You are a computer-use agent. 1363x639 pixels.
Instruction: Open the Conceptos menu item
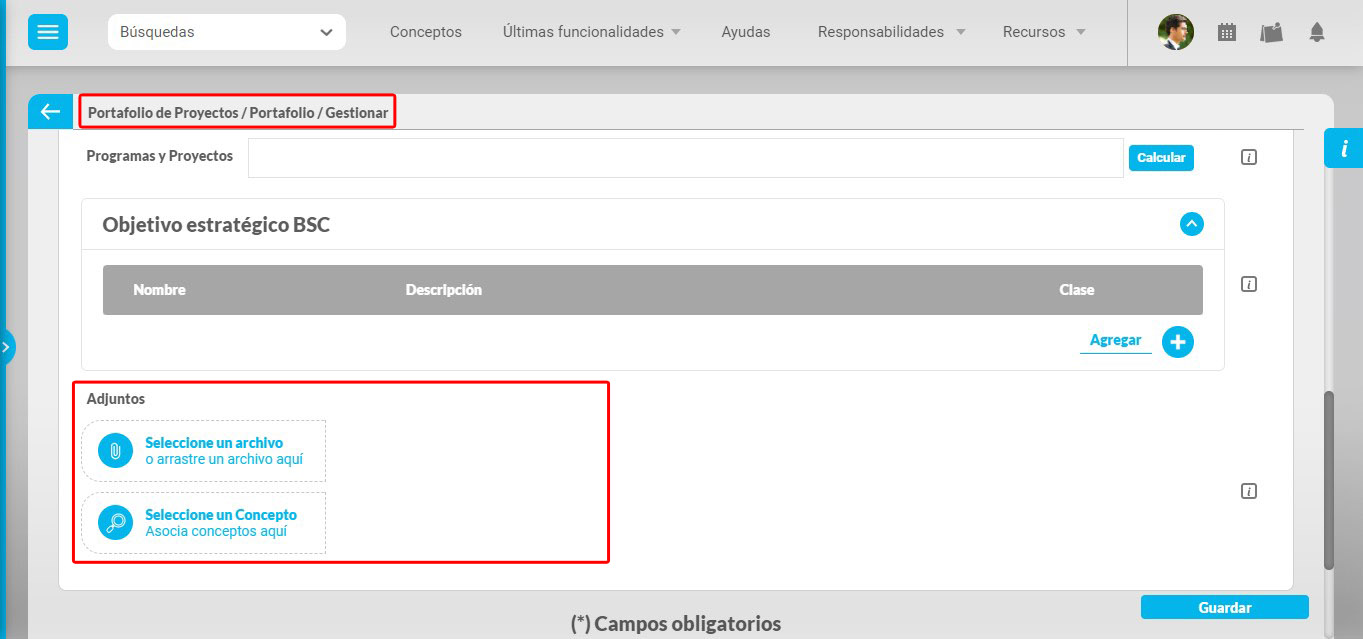click(x=425, y=32)
